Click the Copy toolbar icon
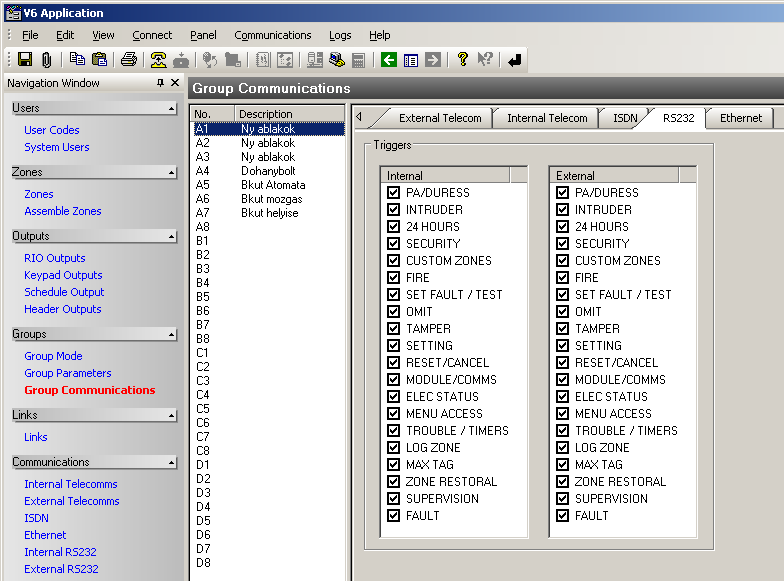Screen dimensions: 784x581 [77, 60]
